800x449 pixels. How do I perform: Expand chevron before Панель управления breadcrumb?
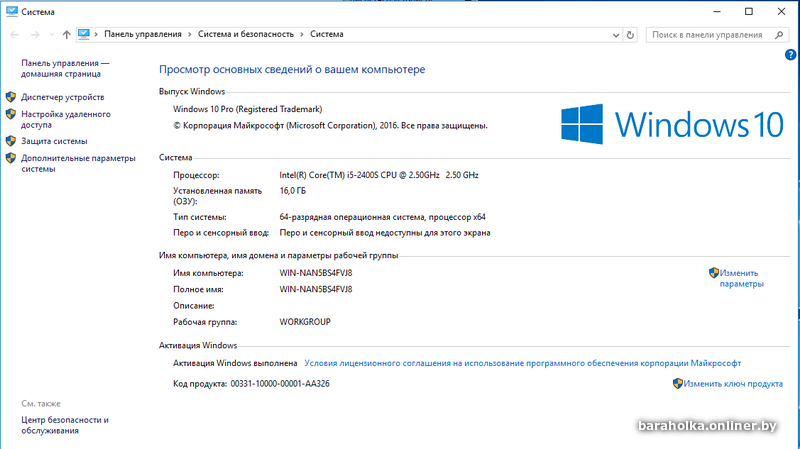[x=96, y=34]
